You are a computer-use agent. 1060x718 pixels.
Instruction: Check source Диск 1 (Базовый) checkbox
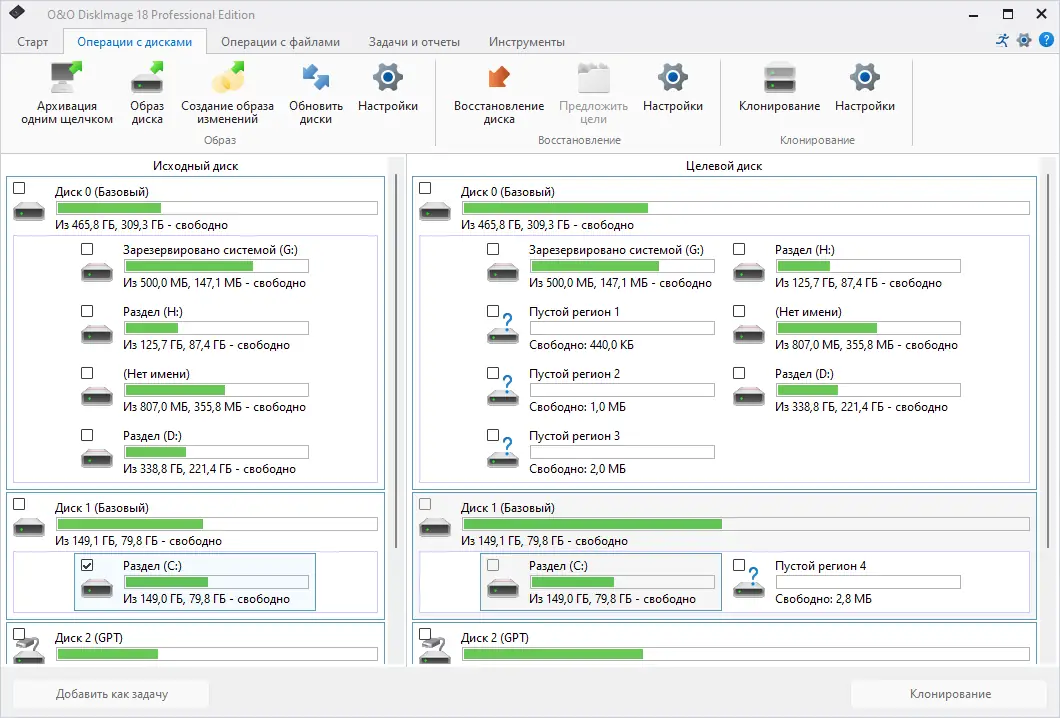(x=19, y=504)
